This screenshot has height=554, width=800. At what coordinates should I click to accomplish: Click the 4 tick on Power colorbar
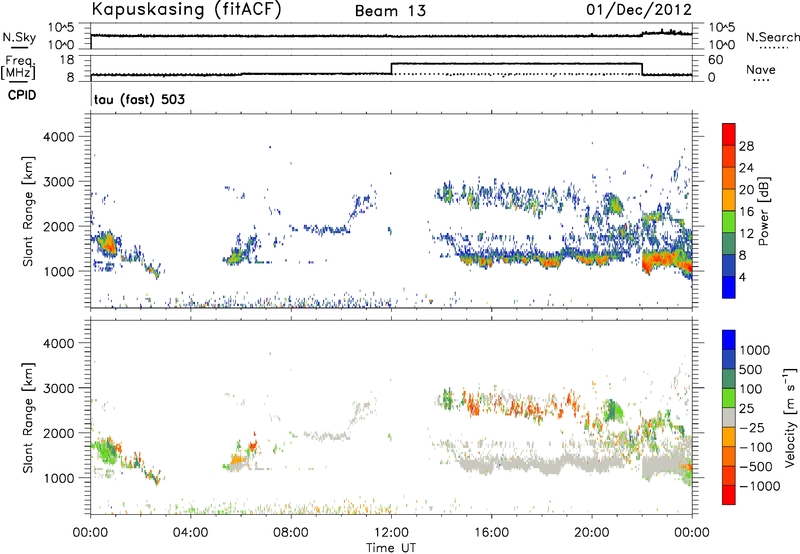click(743, 277)
